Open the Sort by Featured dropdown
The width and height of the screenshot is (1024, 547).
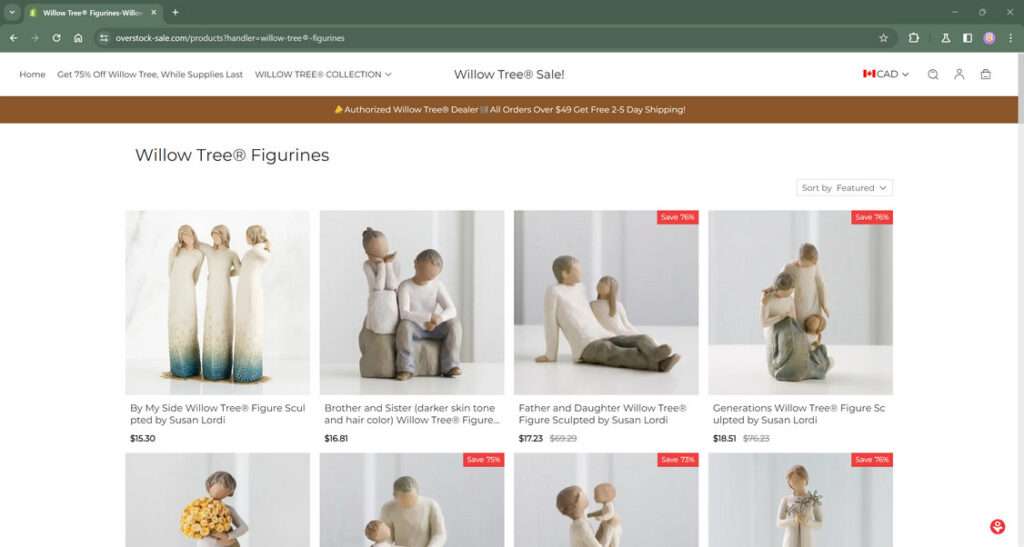[x=844, y=188]
